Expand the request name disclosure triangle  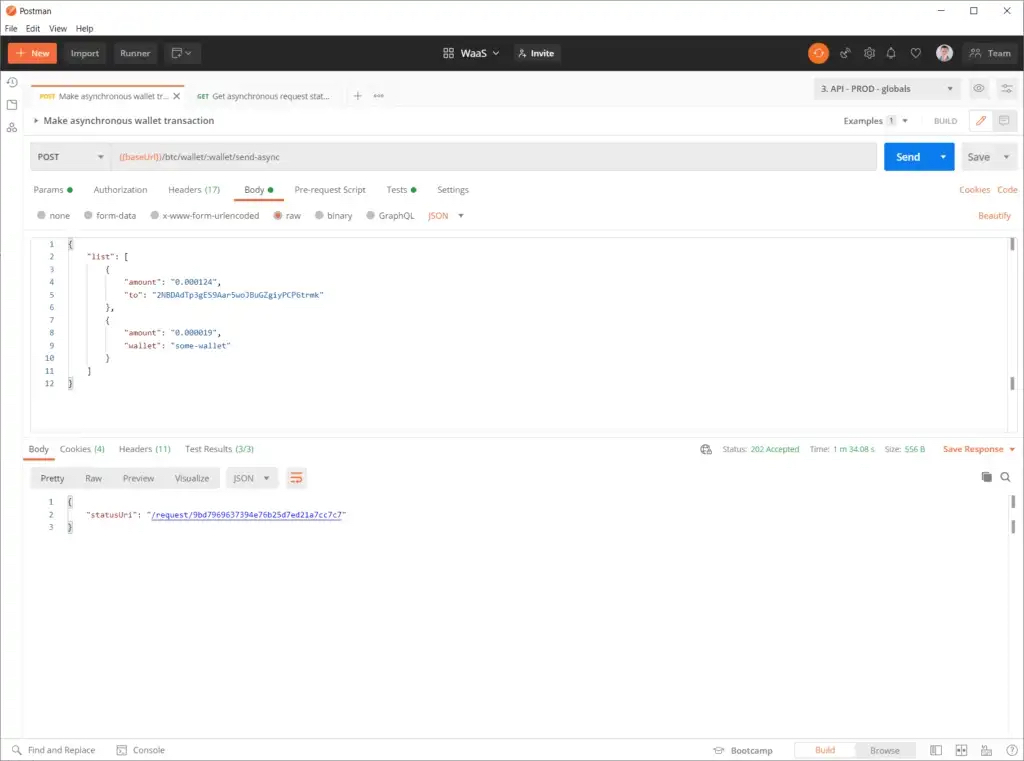coord(36,121)
